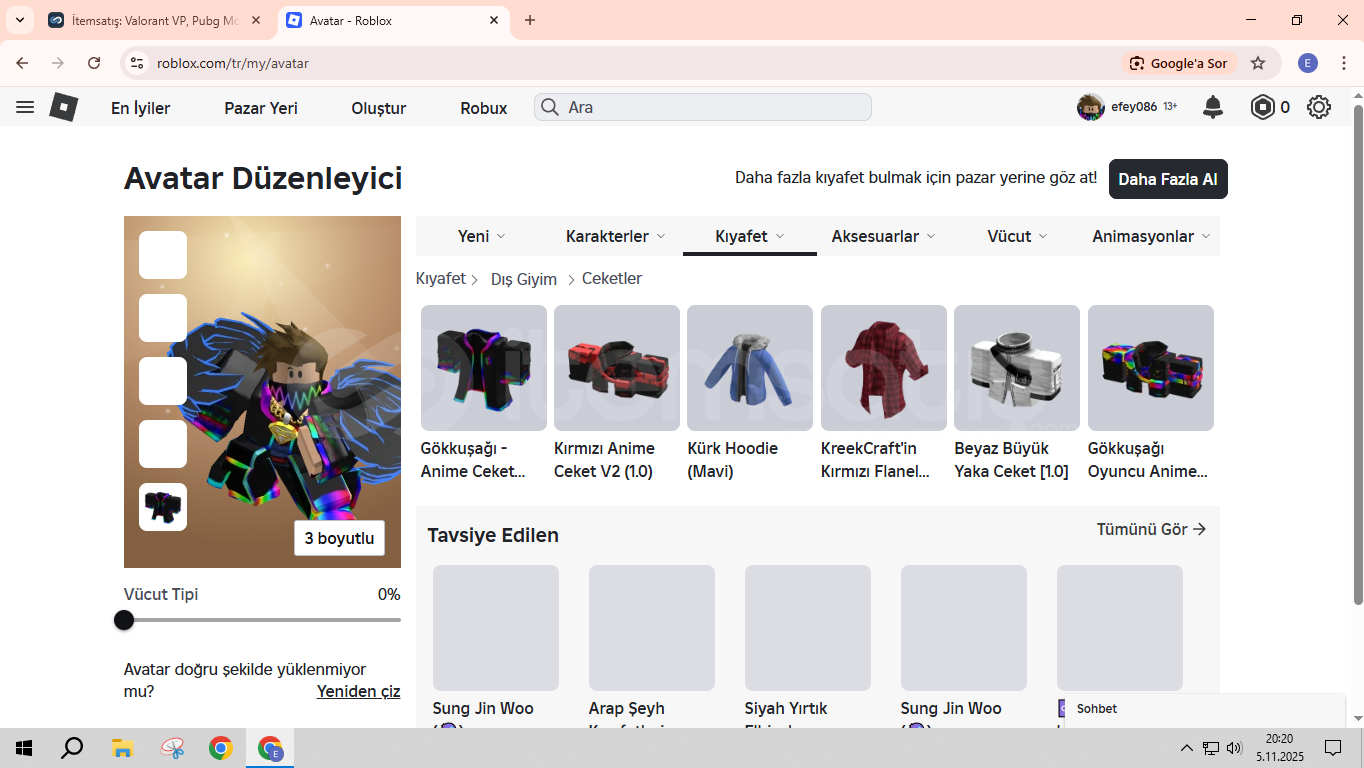Open the Roblox hamburger navigation menu

click(25, 107)
